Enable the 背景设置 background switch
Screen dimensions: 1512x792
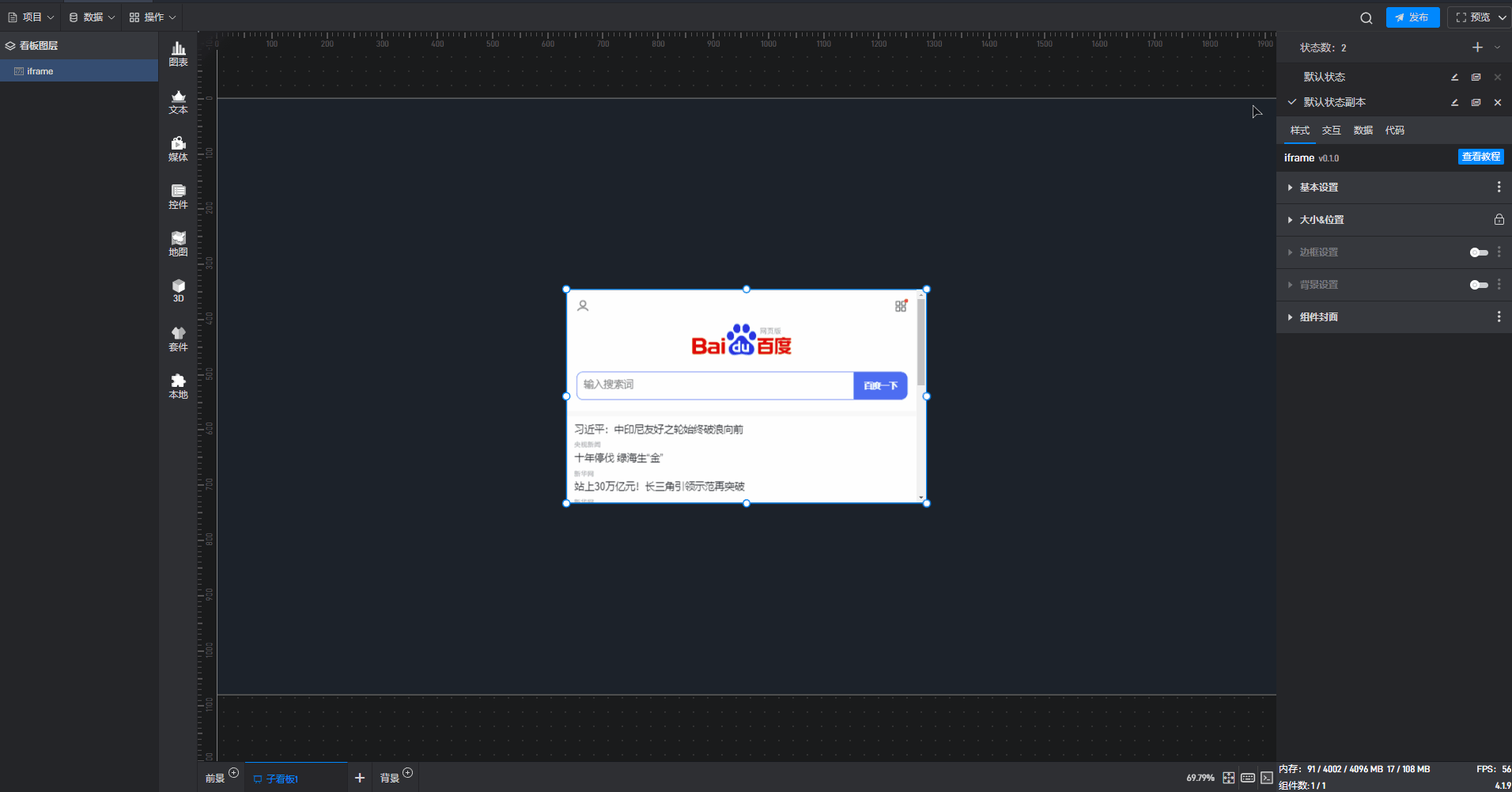point(1478,285)
